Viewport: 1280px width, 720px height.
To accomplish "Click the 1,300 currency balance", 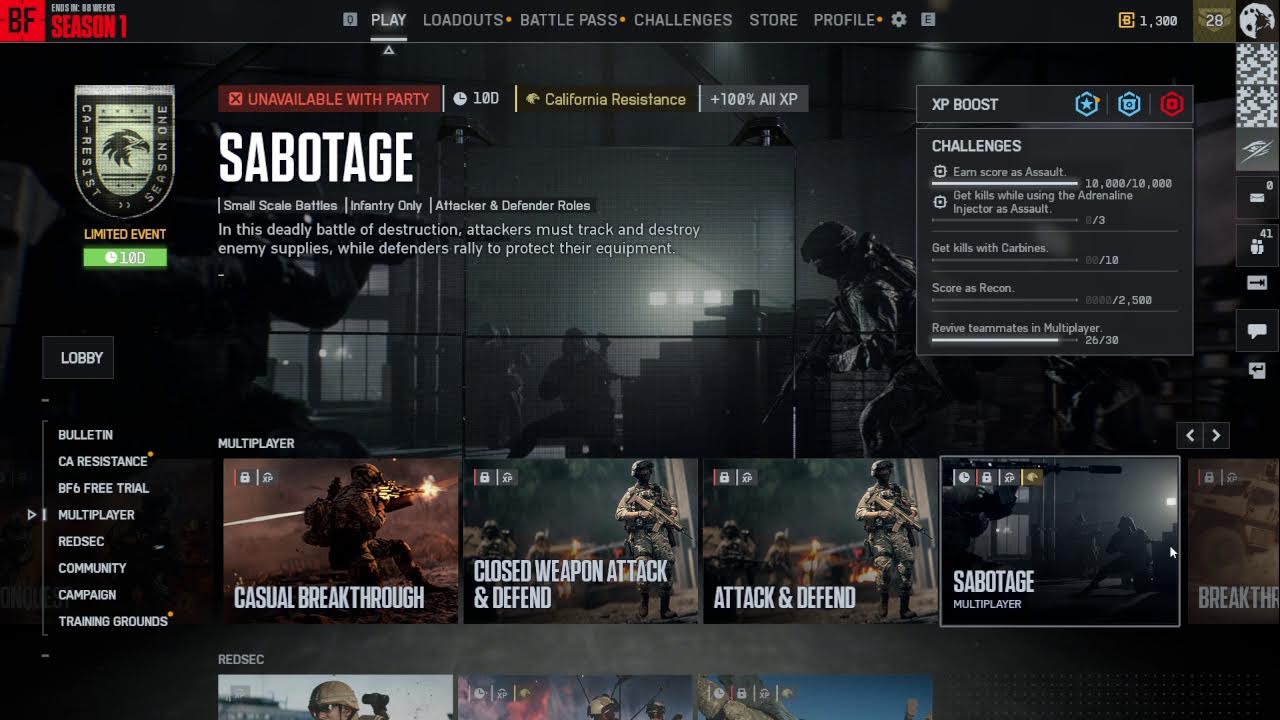I will (x=1158, y=21).
